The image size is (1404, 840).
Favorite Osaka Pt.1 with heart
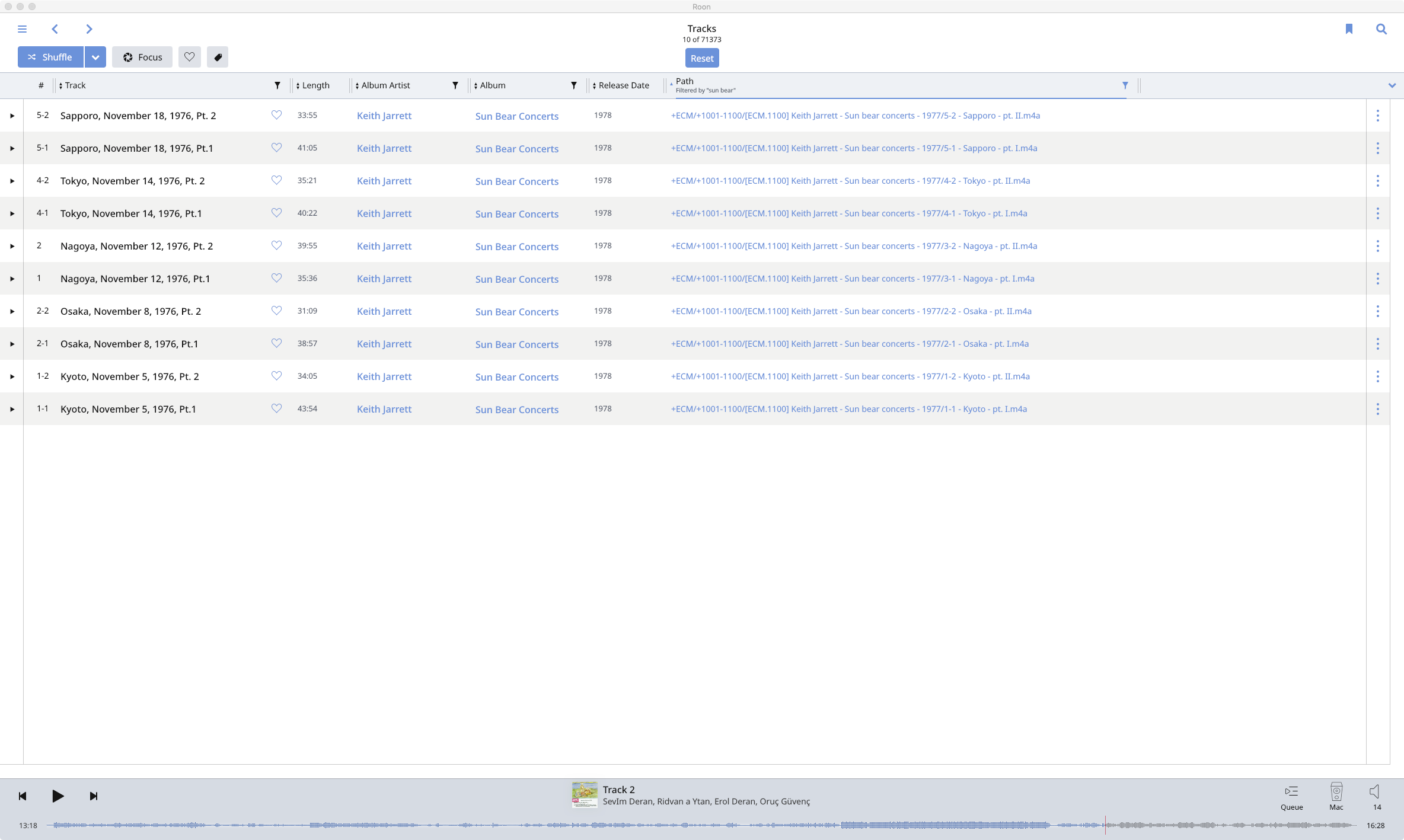[276, 343]
